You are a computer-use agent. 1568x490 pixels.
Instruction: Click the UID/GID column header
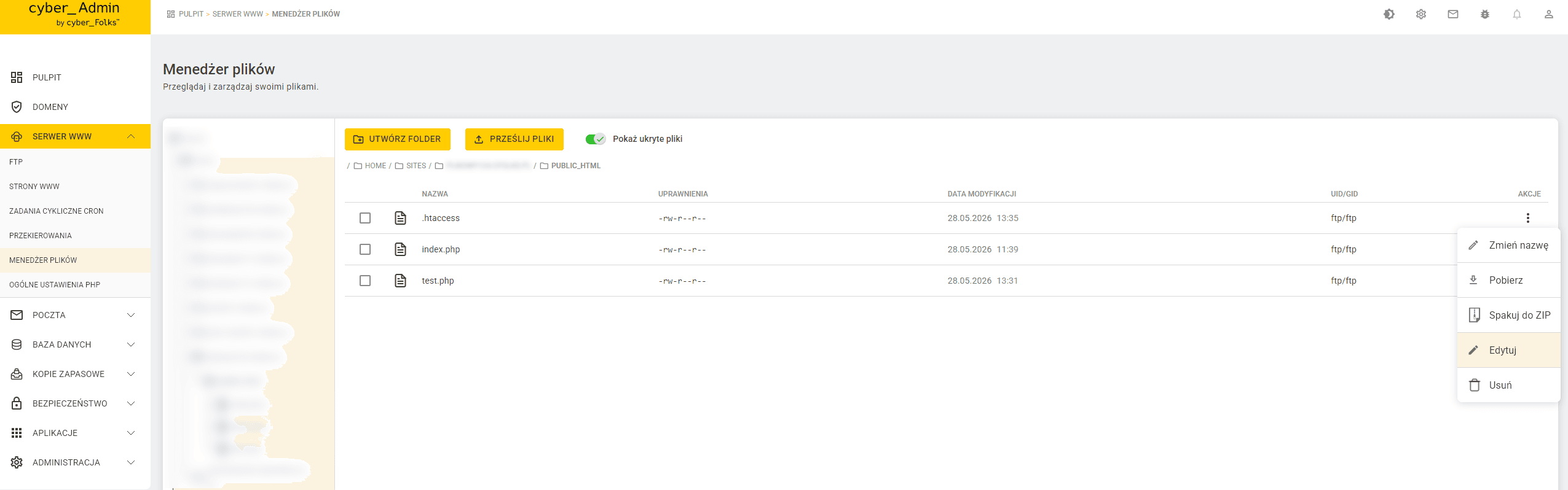(1344, 194)
